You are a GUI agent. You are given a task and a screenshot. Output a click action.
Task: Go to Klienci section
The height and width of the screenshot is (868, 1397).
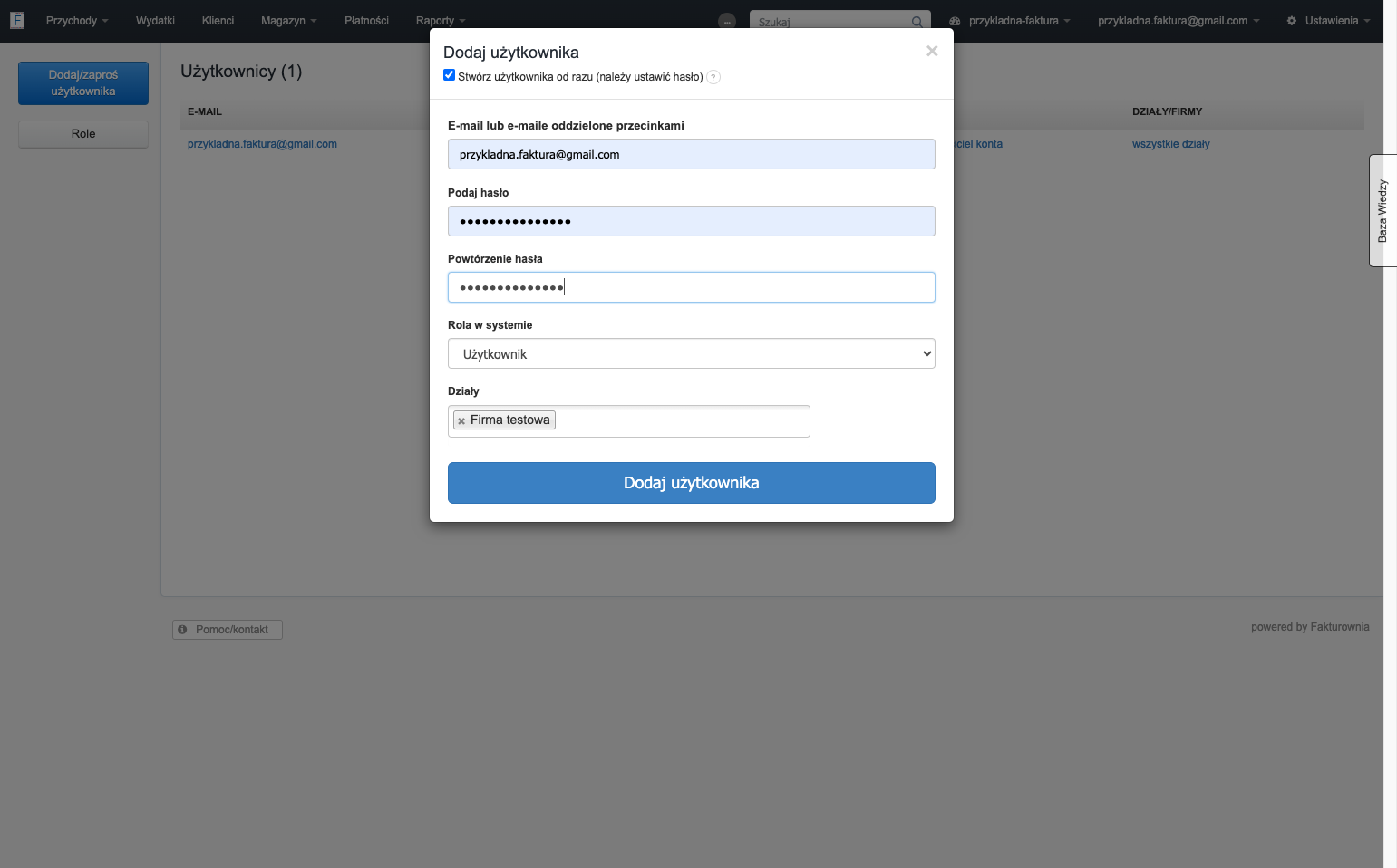(218, 21)
